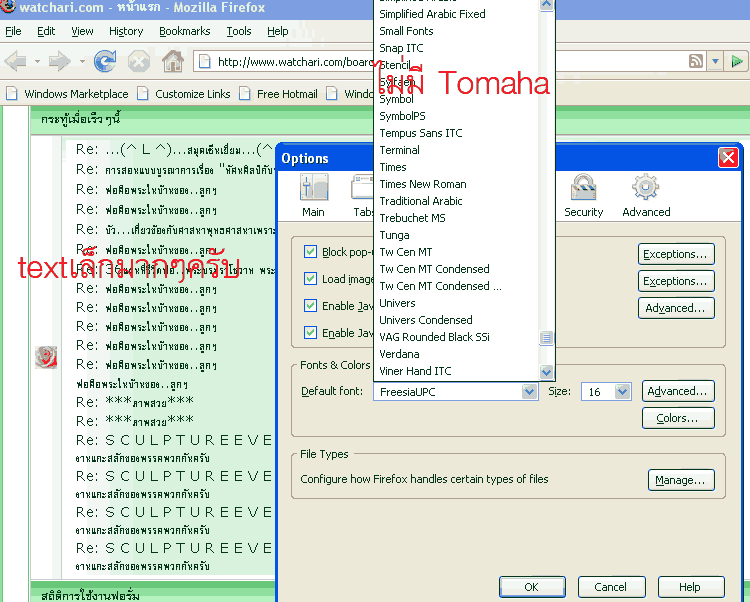The image size is (750, 602).
Task: Select Traditional Arabic in font list
Action: click(x=421, y=201)
